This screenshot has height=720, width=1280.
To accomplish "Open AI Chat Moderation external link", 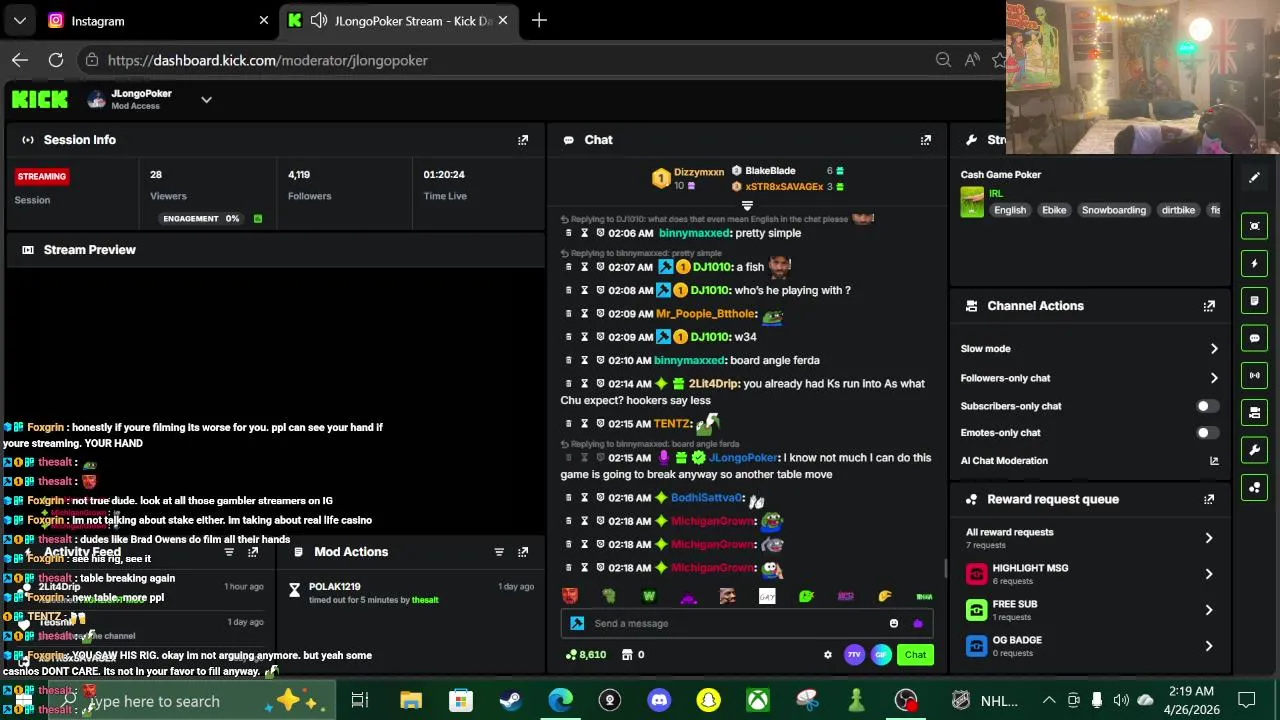I will click(x=1214, y=461).
